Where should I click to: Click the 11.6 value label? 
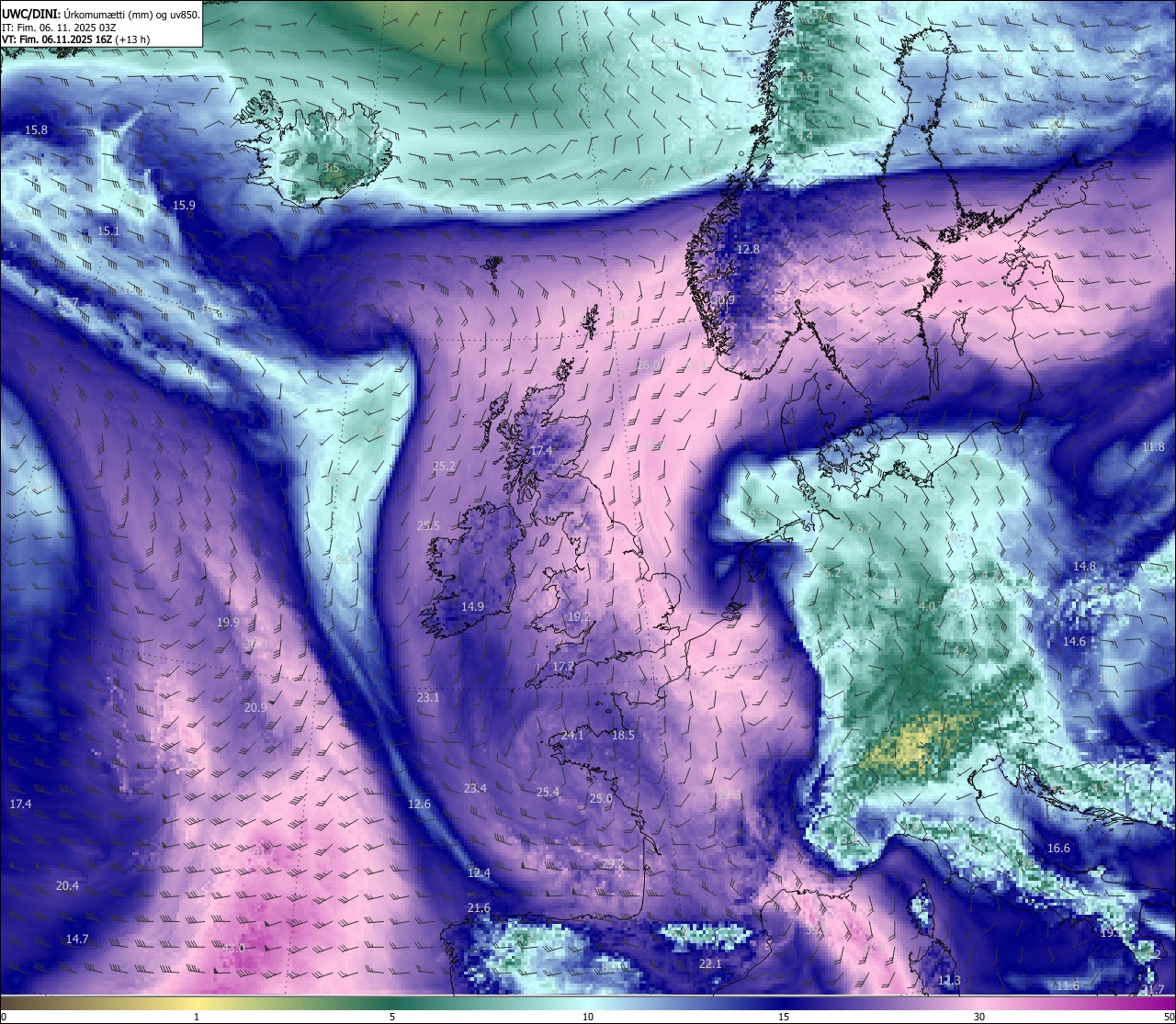(x=1068, y=986)
